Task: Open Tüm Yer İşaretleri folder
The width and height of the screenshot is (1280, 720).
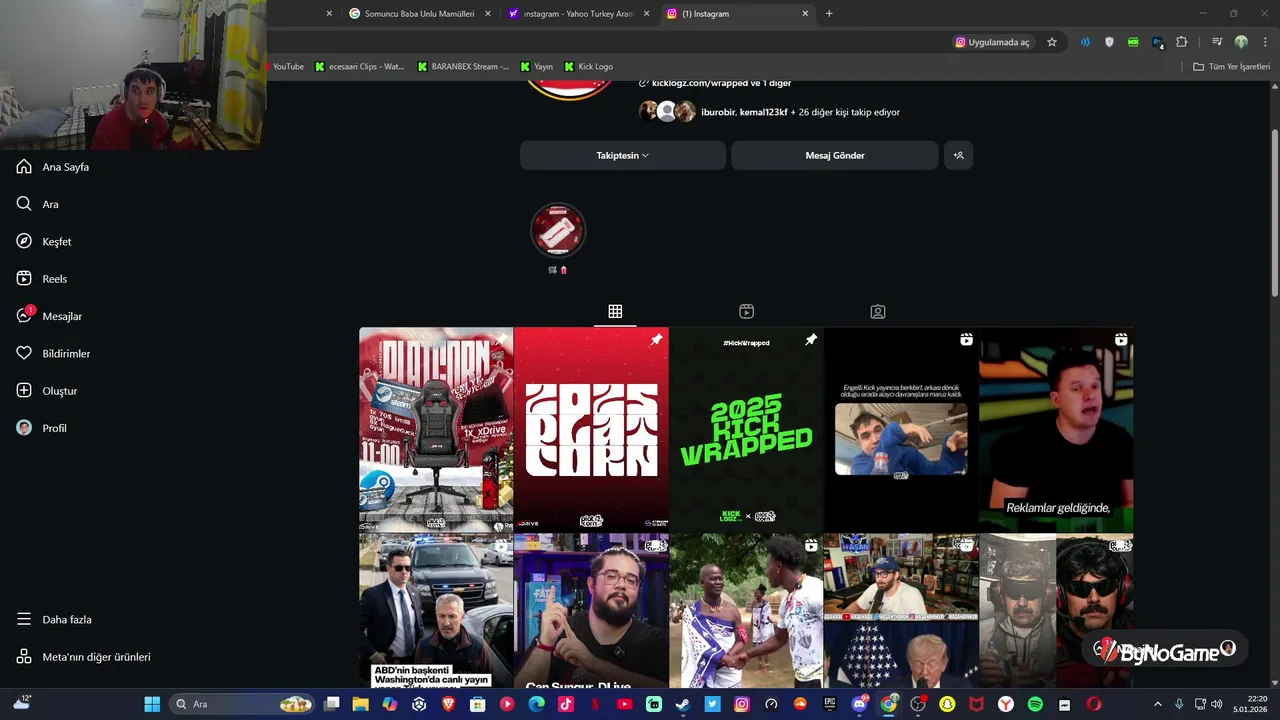Action: tap(1231, 67)
